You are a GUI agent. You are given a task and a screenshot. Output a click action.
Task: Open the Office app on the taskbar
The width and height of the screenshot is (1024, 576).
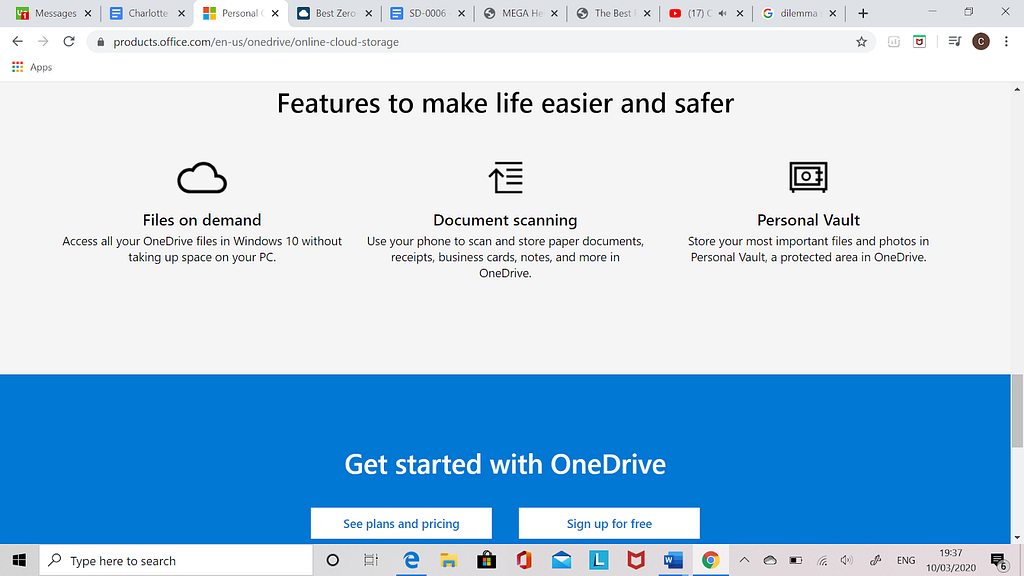pyautogui.click(x=524, y=560)
